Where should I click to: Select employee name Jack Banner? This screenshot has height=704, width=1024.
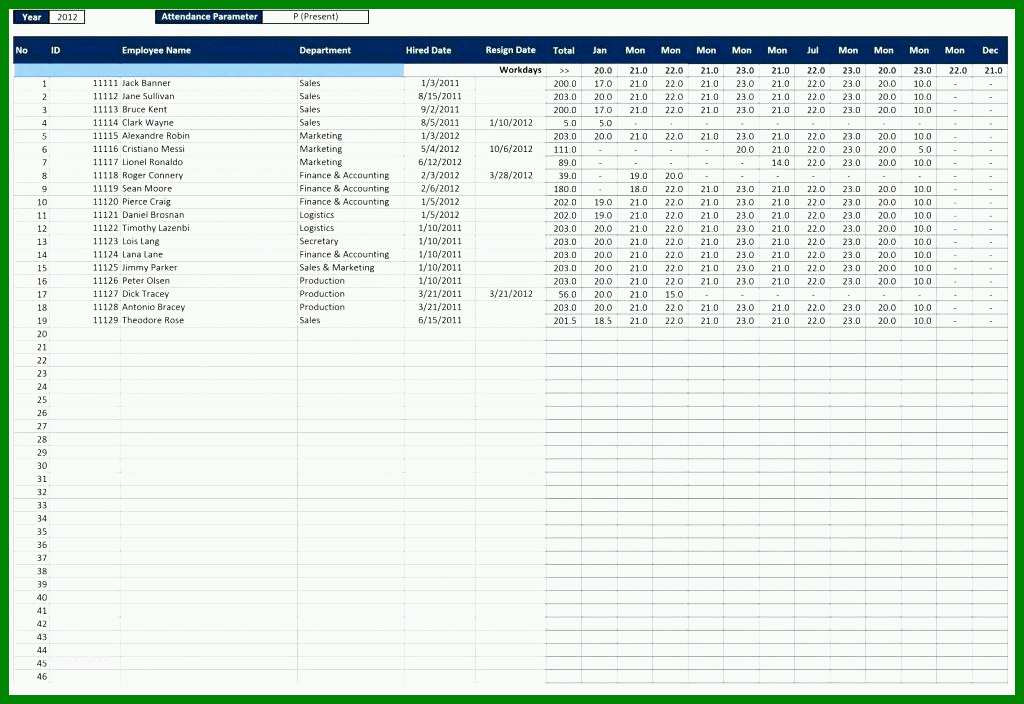tap(146, 84)
